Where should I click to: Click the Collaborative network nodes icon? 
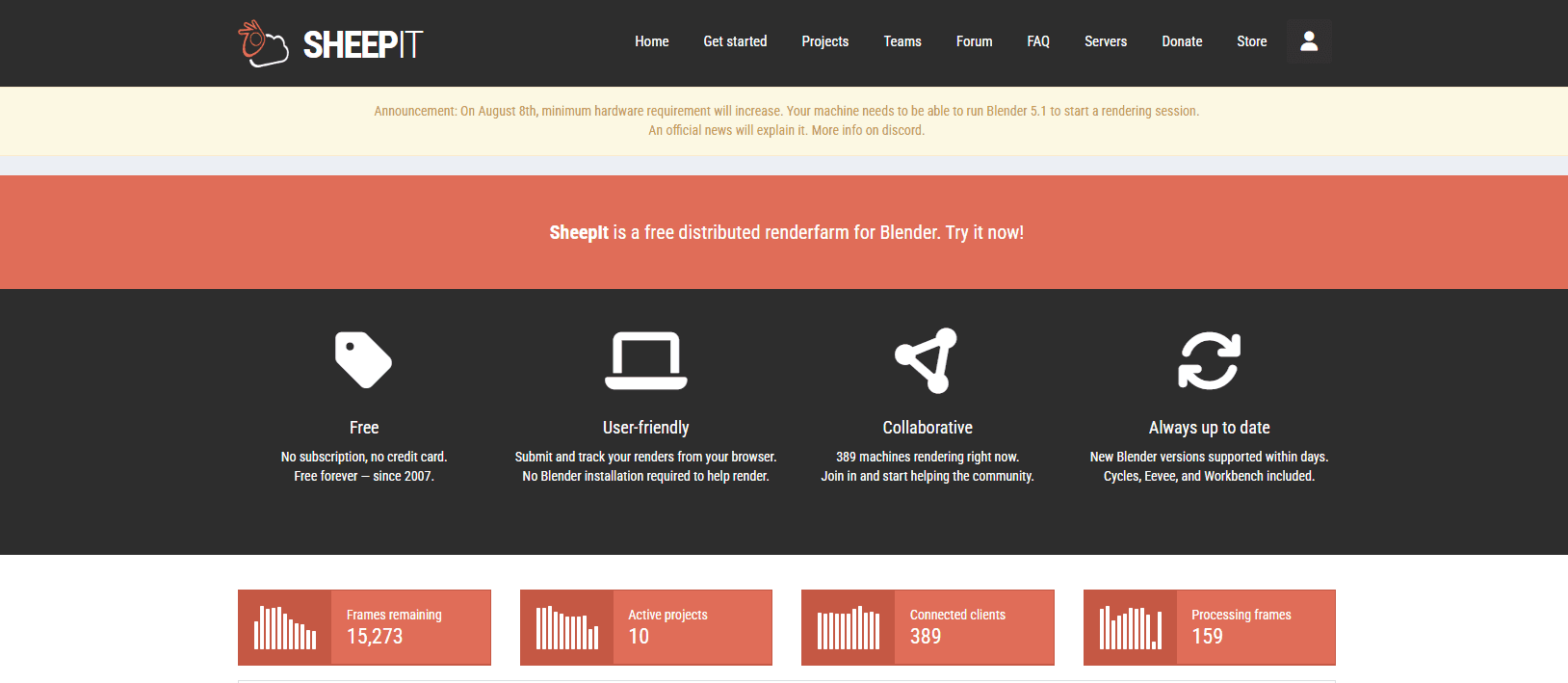coord(927,360)
